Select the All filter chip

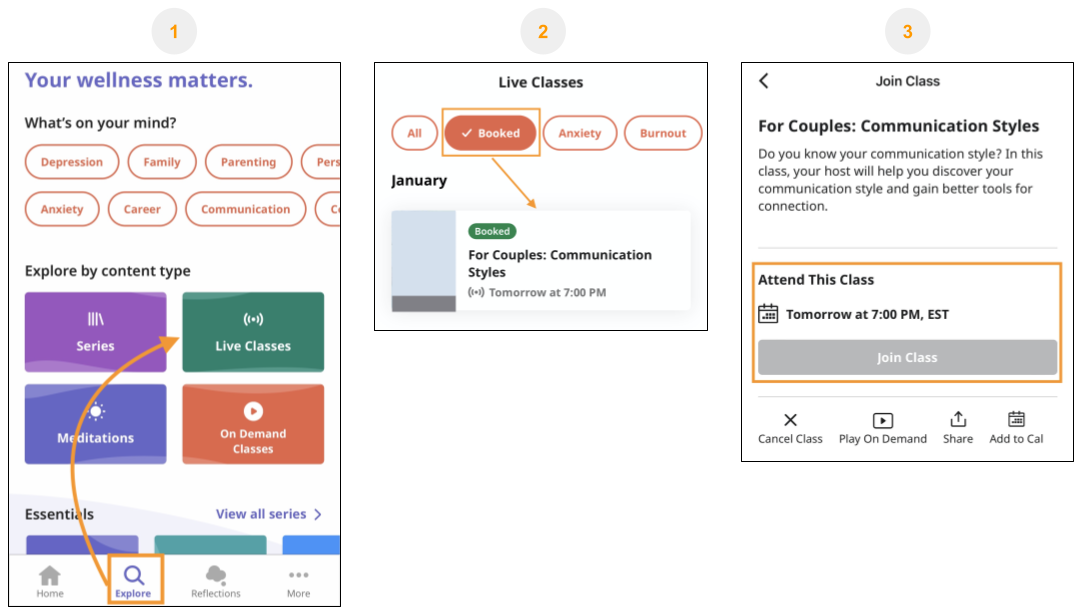coord(414,133)
